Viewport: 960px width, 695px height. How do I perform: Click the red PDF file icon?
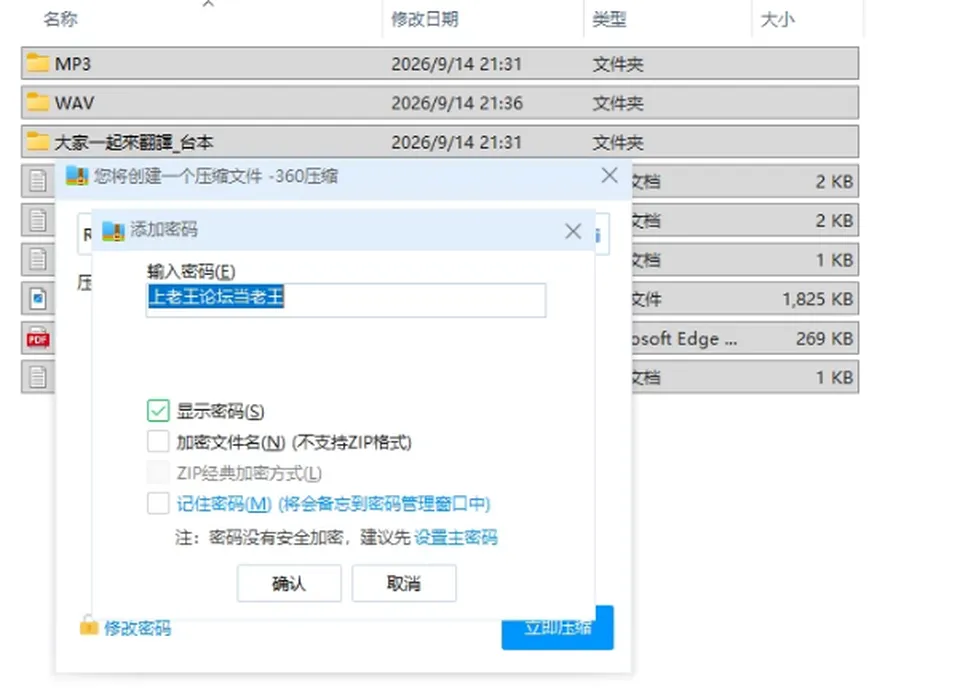(38, 338)
